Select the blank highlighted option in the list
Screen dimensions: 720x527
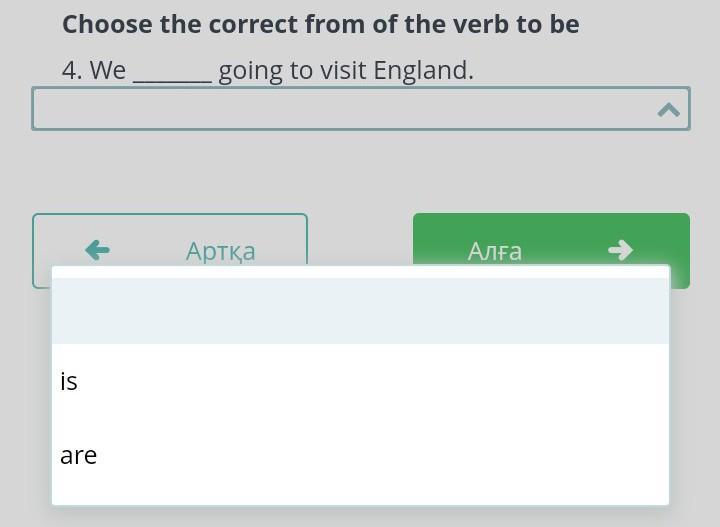point(360,311)
